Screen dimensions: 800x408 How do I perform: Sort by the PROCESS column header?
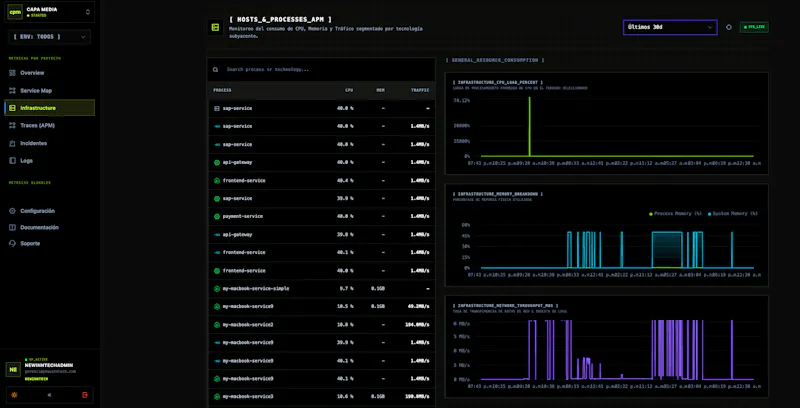[x=222, y=90]
